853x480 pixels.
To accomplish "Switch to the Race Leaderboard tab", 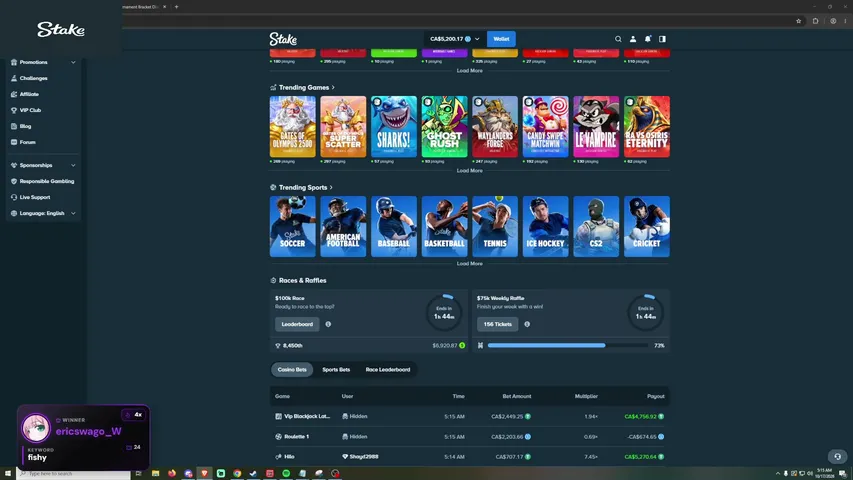I will click(x=388, y=370).
